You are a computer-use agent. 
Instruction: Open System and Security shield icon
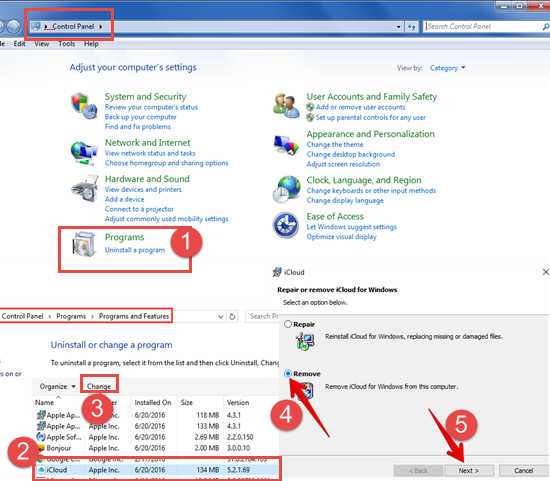click(x=84, y=106)
